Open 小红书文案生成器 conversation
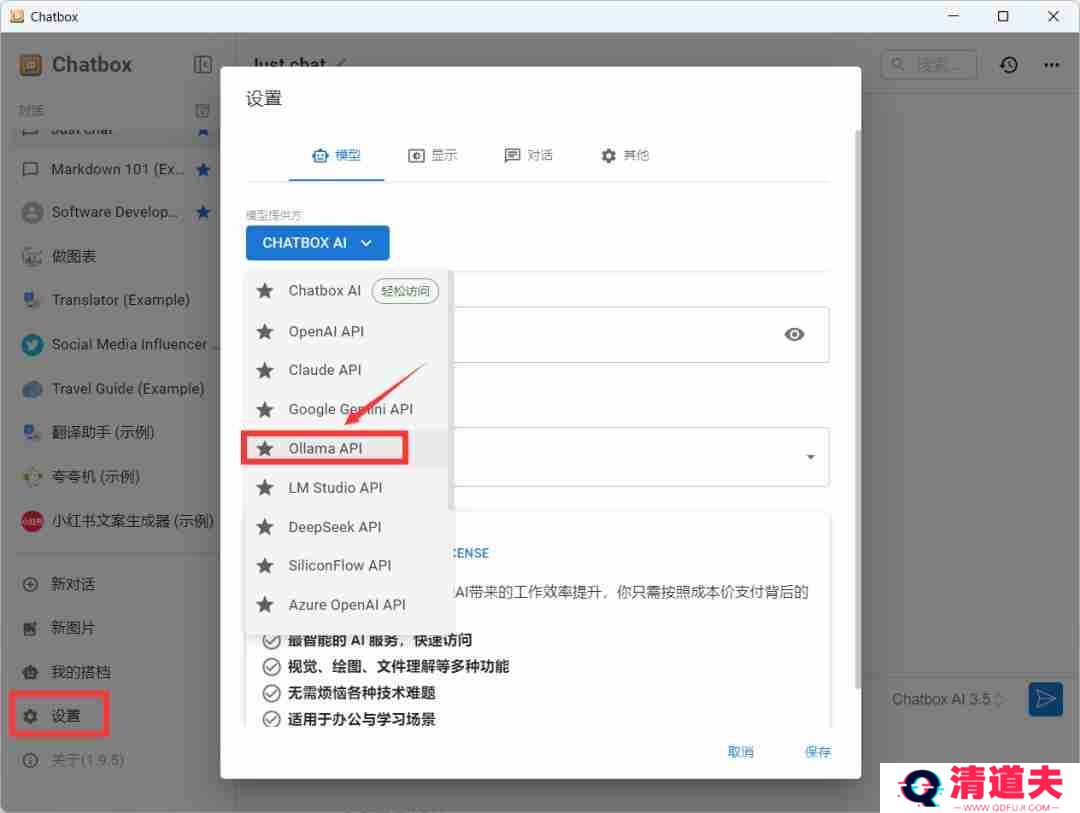The height and width of the screenshot is (813, 1080). (114, 521)
